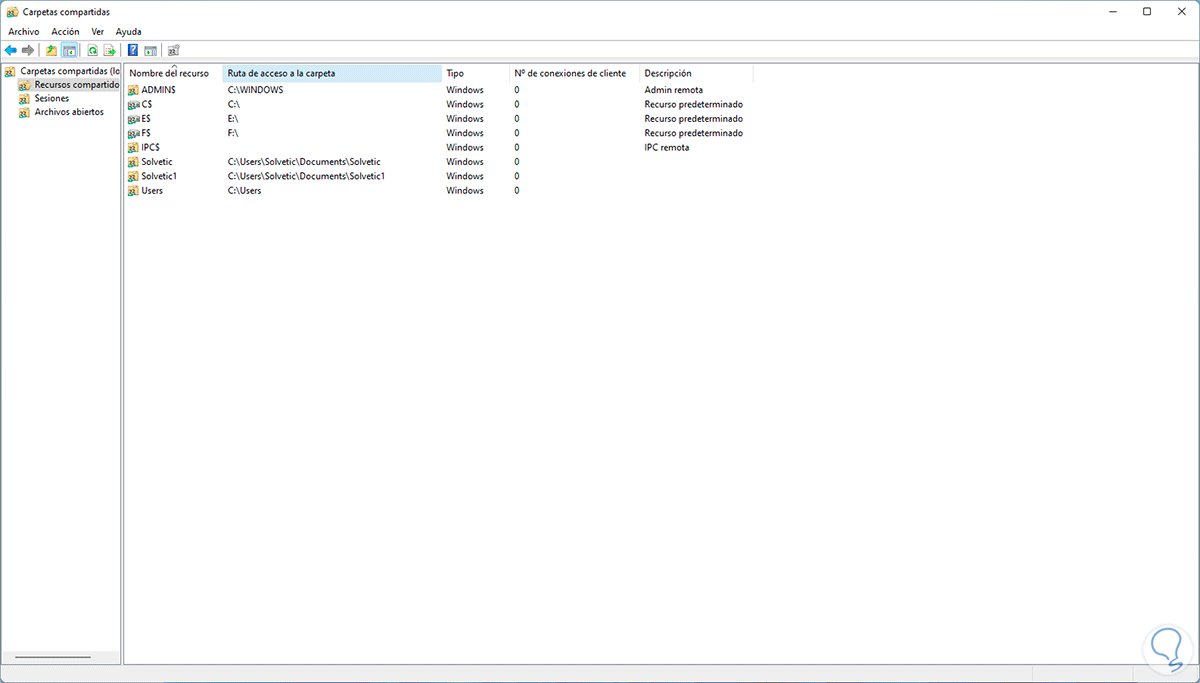Image resolution: width=1200 pixels, height=683 pixels.
Task: Click the icon beside the Solvetic share
Action: 133,162
